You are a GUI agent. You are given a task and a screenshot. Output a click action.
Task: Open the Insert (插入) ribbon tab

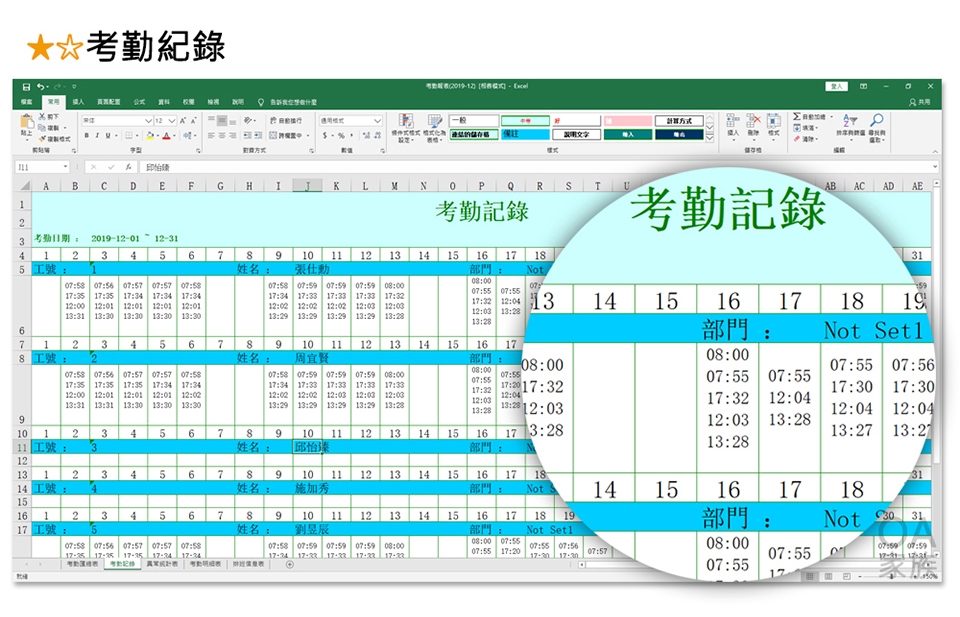[x=77, y=102]
